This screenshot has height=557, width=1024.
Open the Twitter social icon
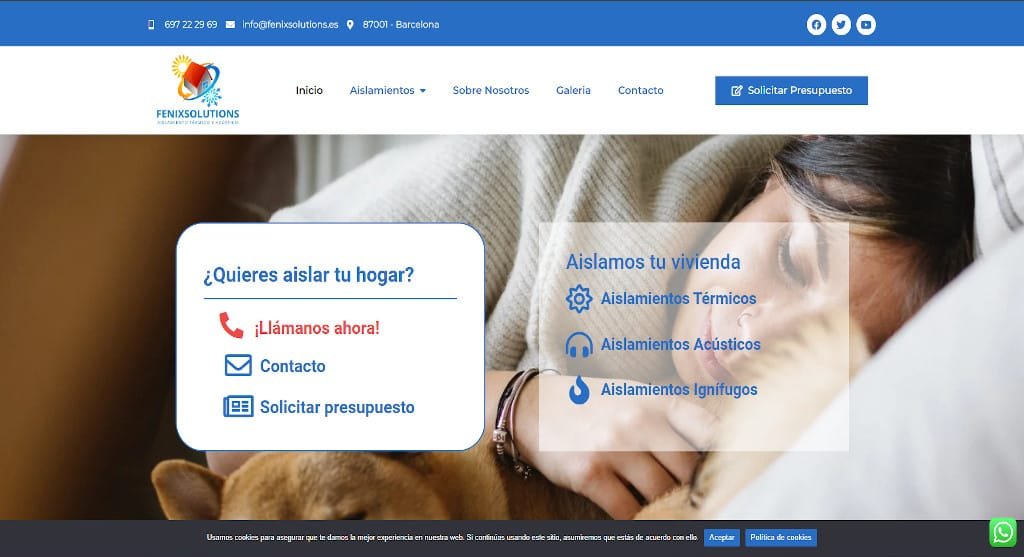840,25
